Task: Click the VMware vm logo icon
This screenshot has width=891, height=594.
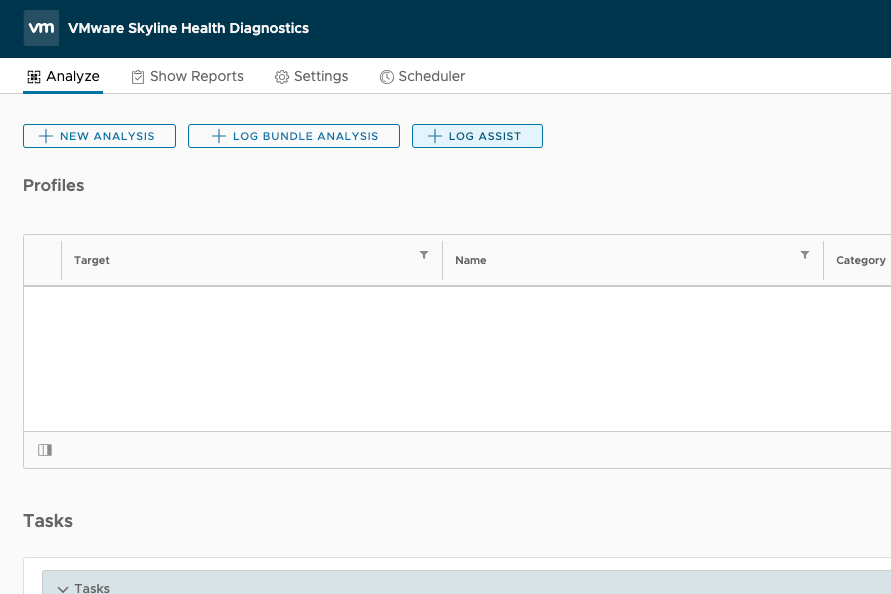Action: pos(41,28)
